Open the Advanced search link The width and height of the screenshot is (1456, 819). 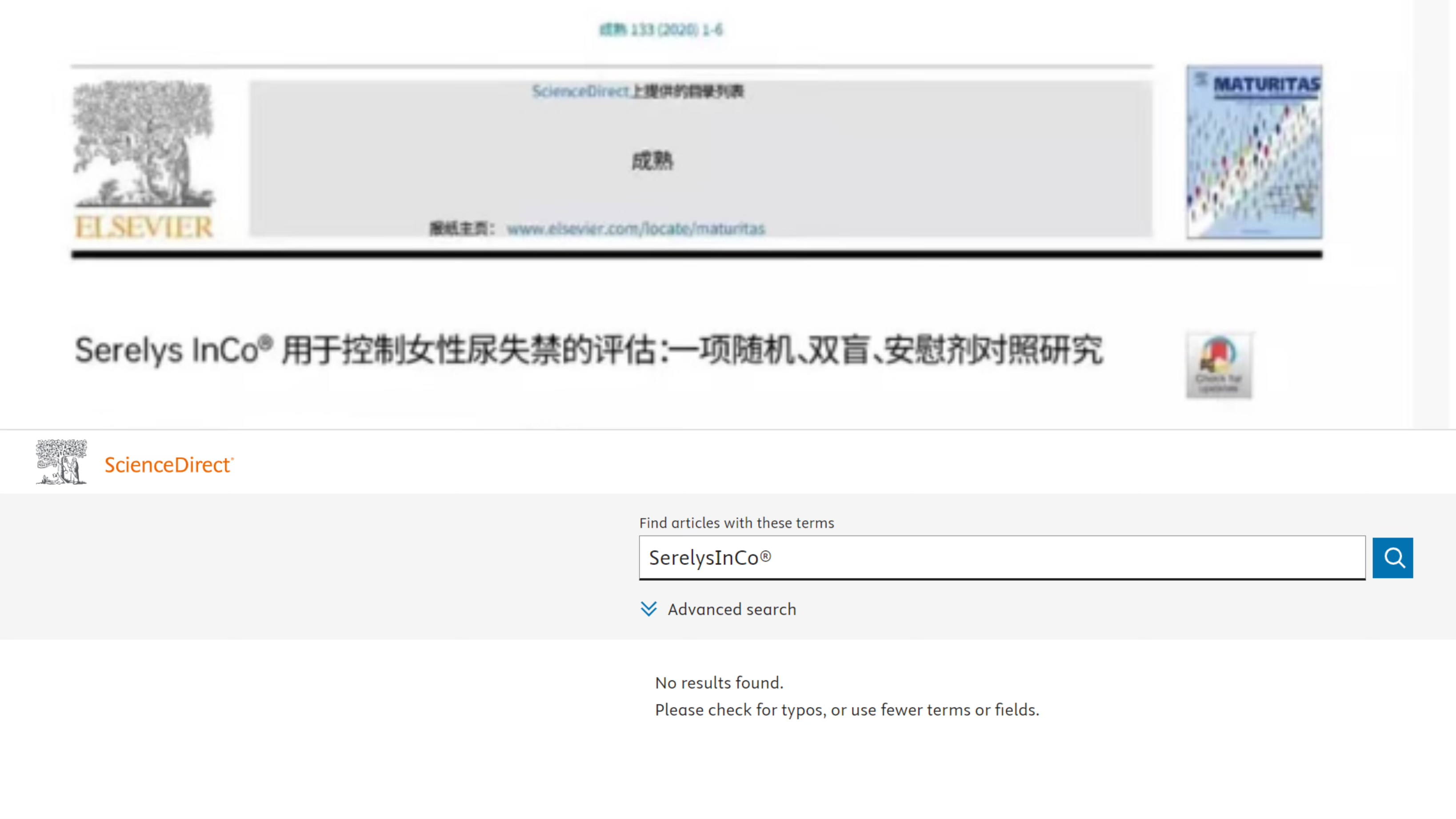(732, 609)
